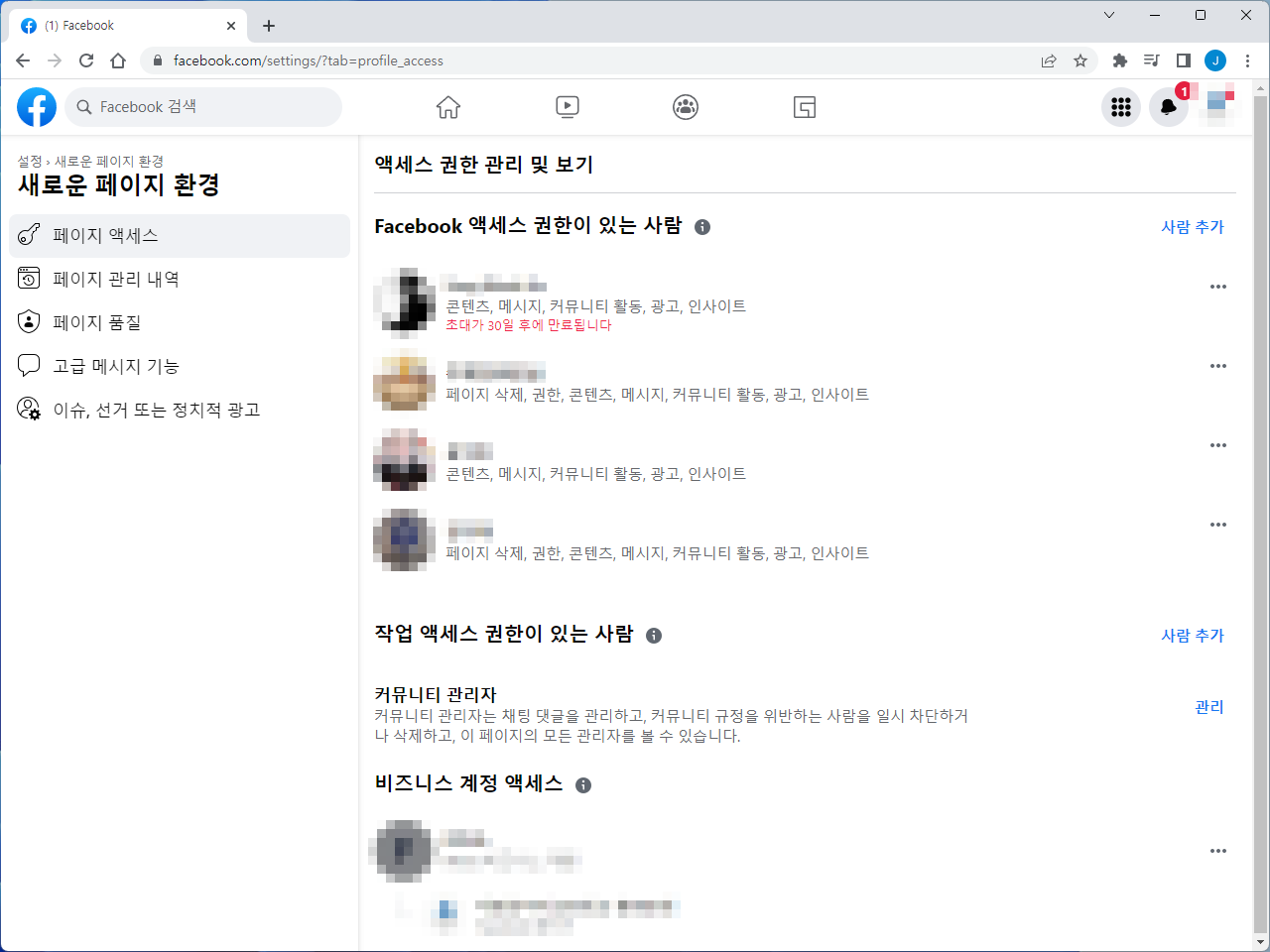Click the Chrome back arrow
1270x952 pixels.
23,60
